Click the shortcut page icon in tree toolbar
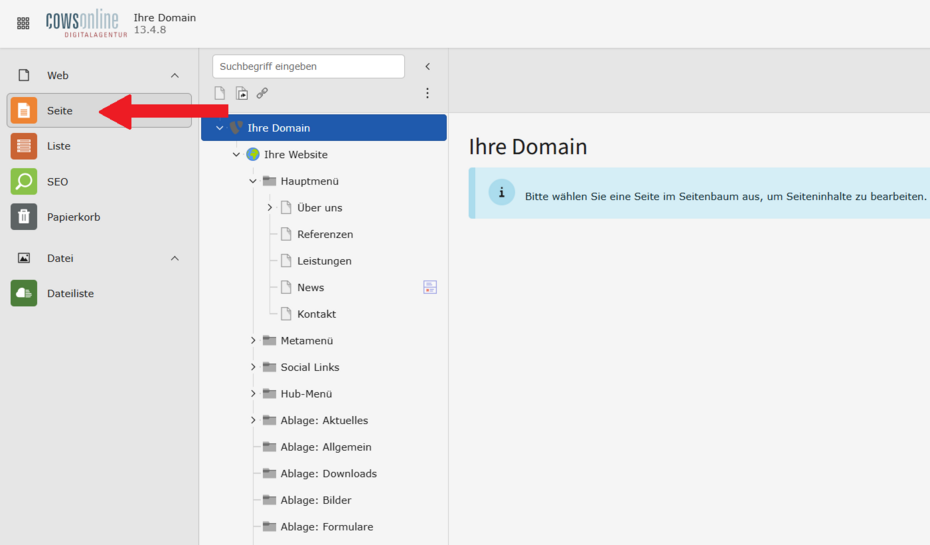 [x=241, y=93]
